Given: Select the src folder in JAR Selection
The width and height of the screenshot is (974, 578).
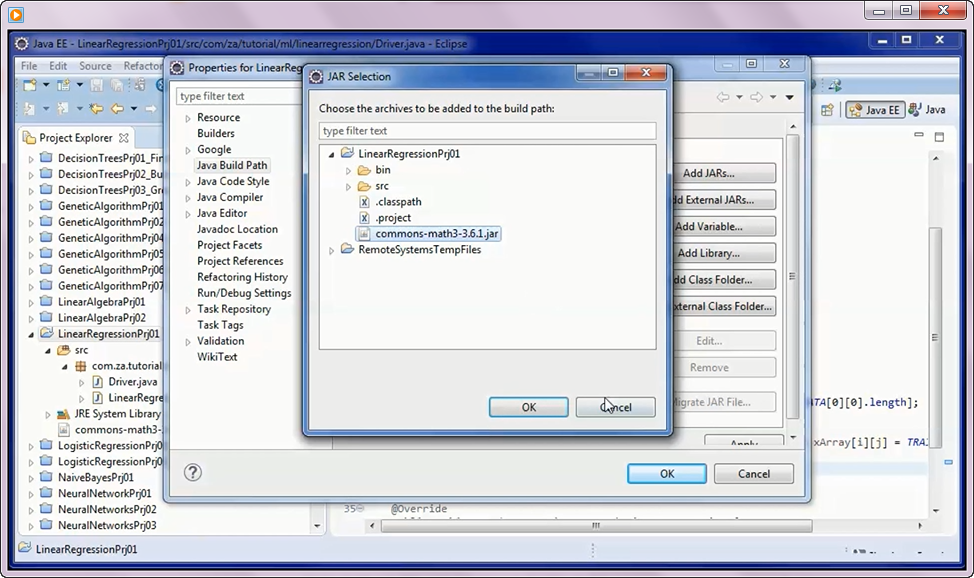Looking at the screenshot, I should click(373, 186).
